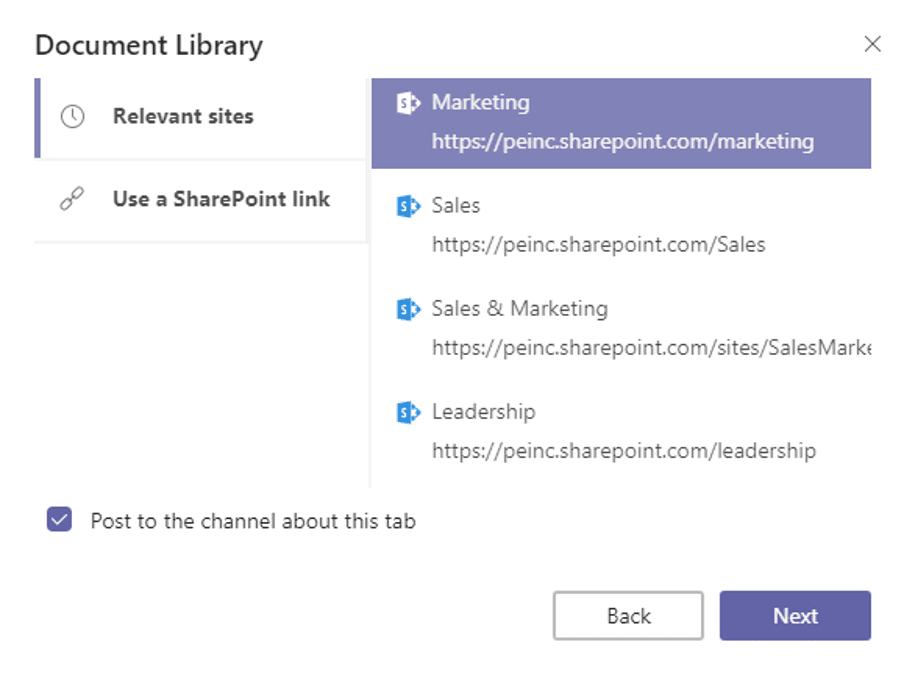Click the sites/SalesMarke URL text
This screenshot has width=904, height=678.
[651, 348]
